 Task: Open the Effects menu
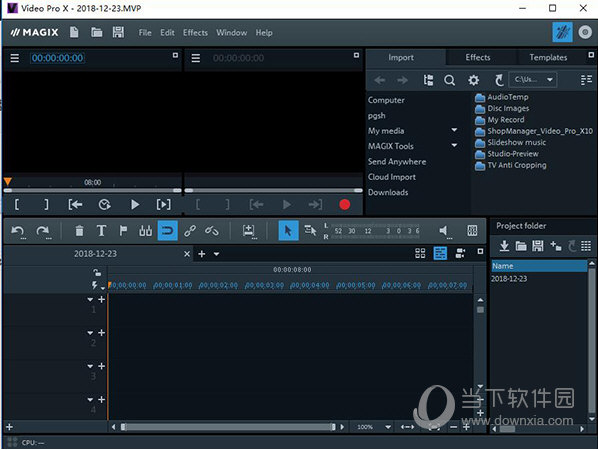click(x=195, y=33)
